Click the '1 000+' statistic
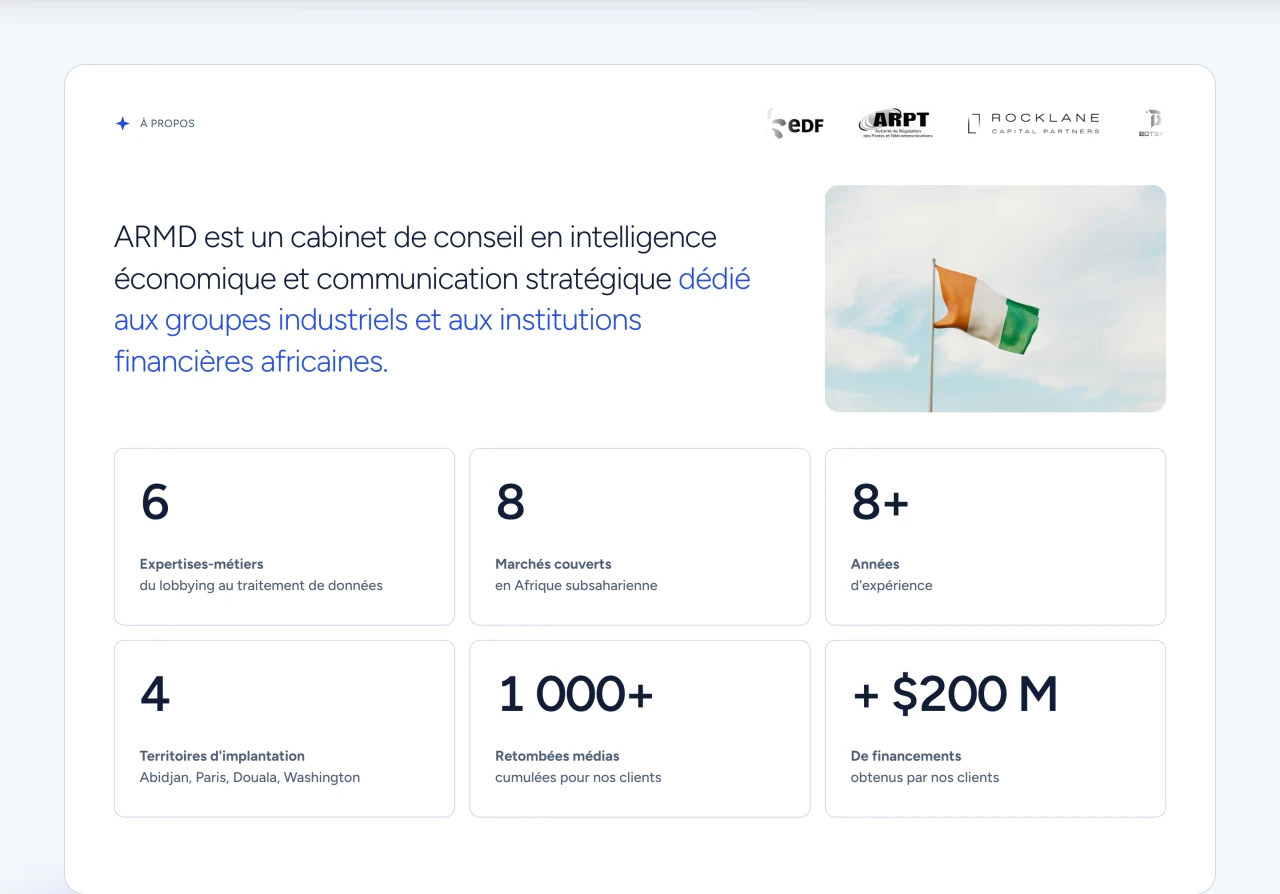The image size is (1280, 894). [x=575, y=694]
